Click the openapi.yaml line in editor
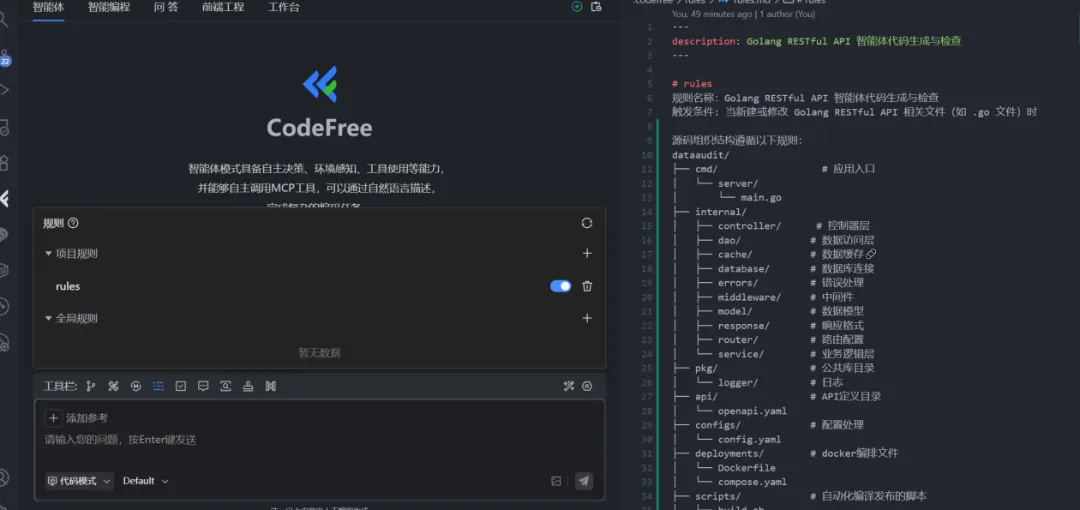The width and height of the screenshot is (1080, 510). [x=752, y=411]
